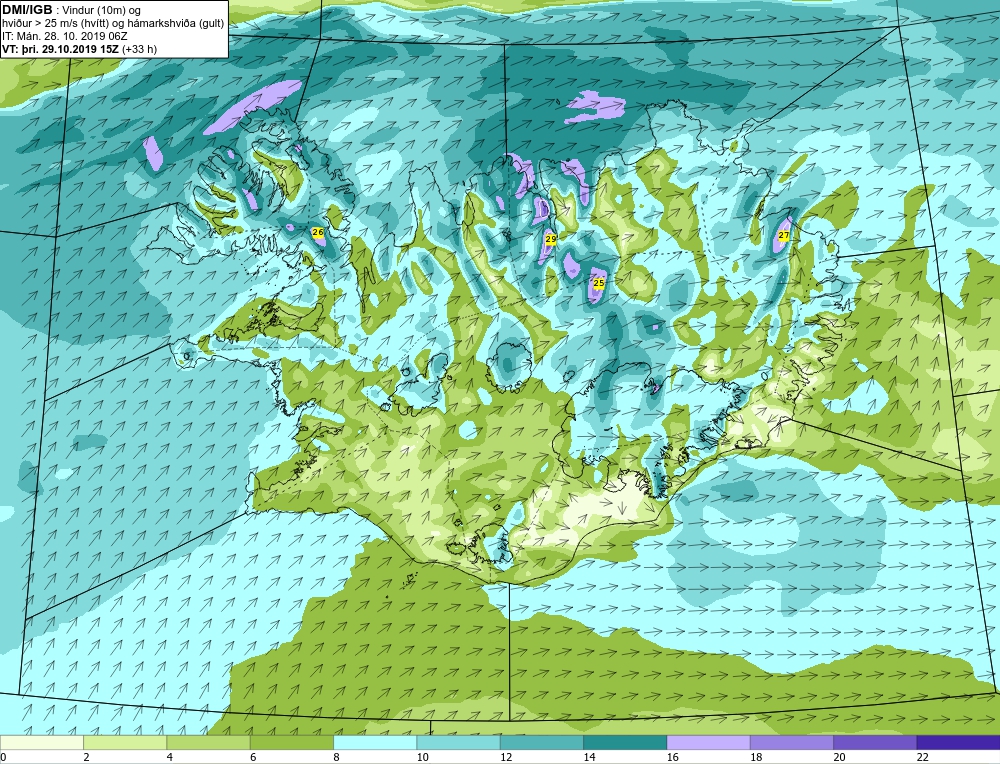Select the 16–18 m/s lavender legend swatch

coord(709,742)
